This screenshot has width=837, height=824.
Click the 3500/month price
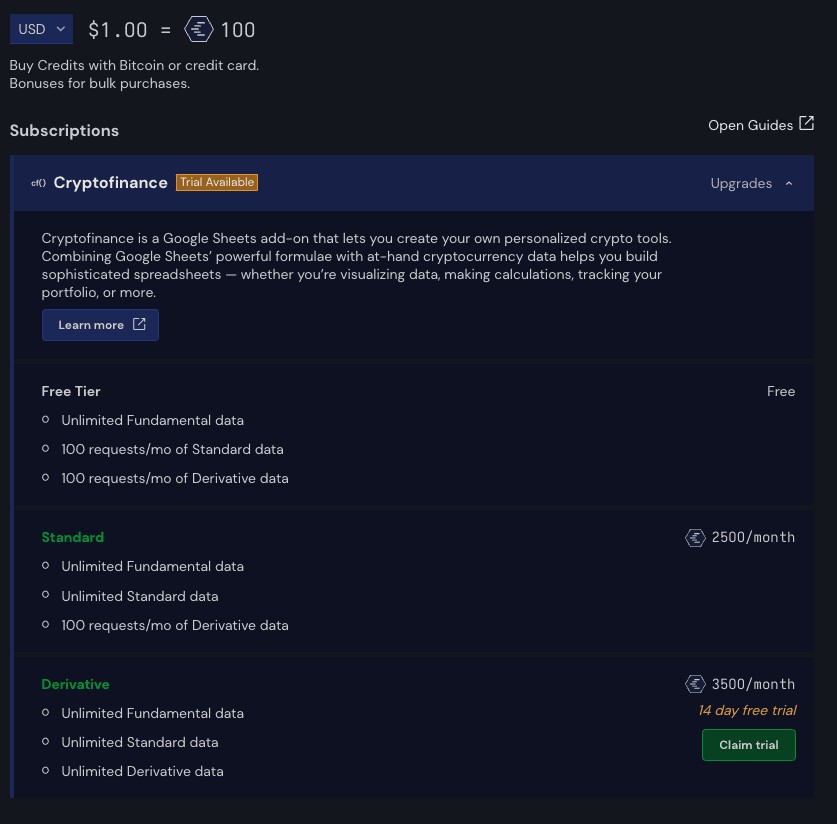tap(753, 684)
